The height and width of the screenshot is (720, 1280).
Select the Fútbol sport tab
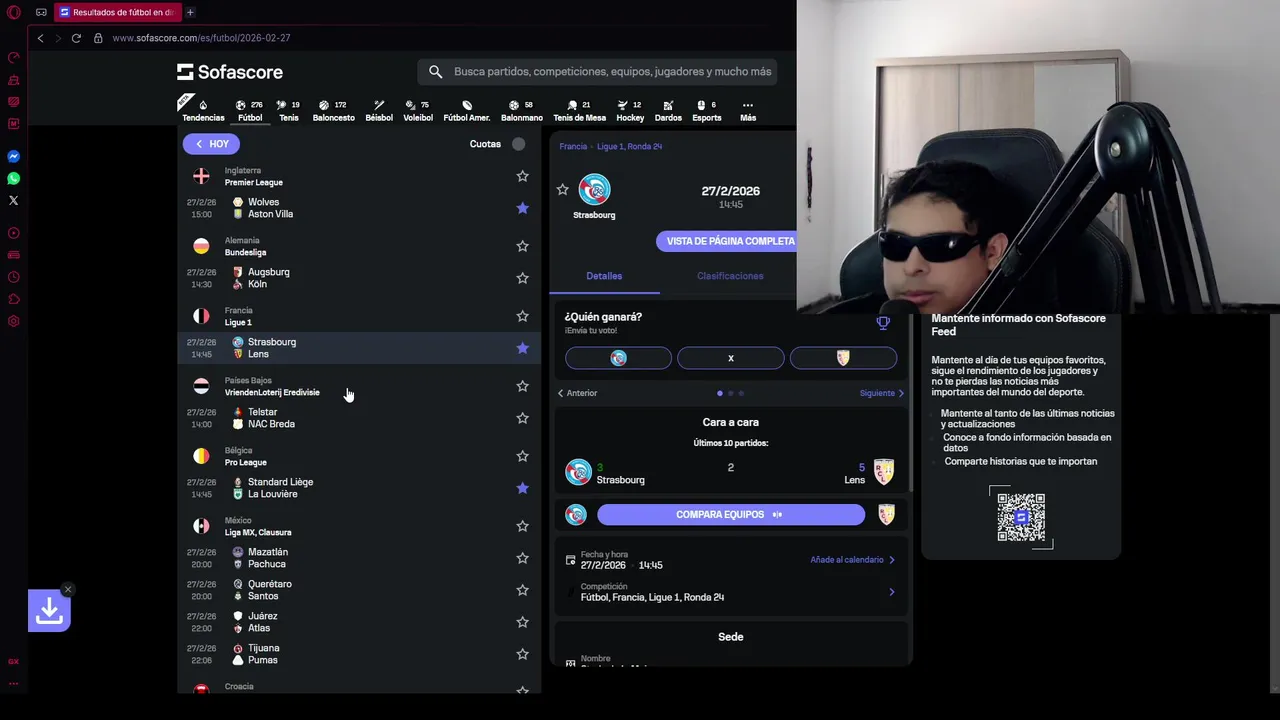pyautogui.click(x=250, y=110)
